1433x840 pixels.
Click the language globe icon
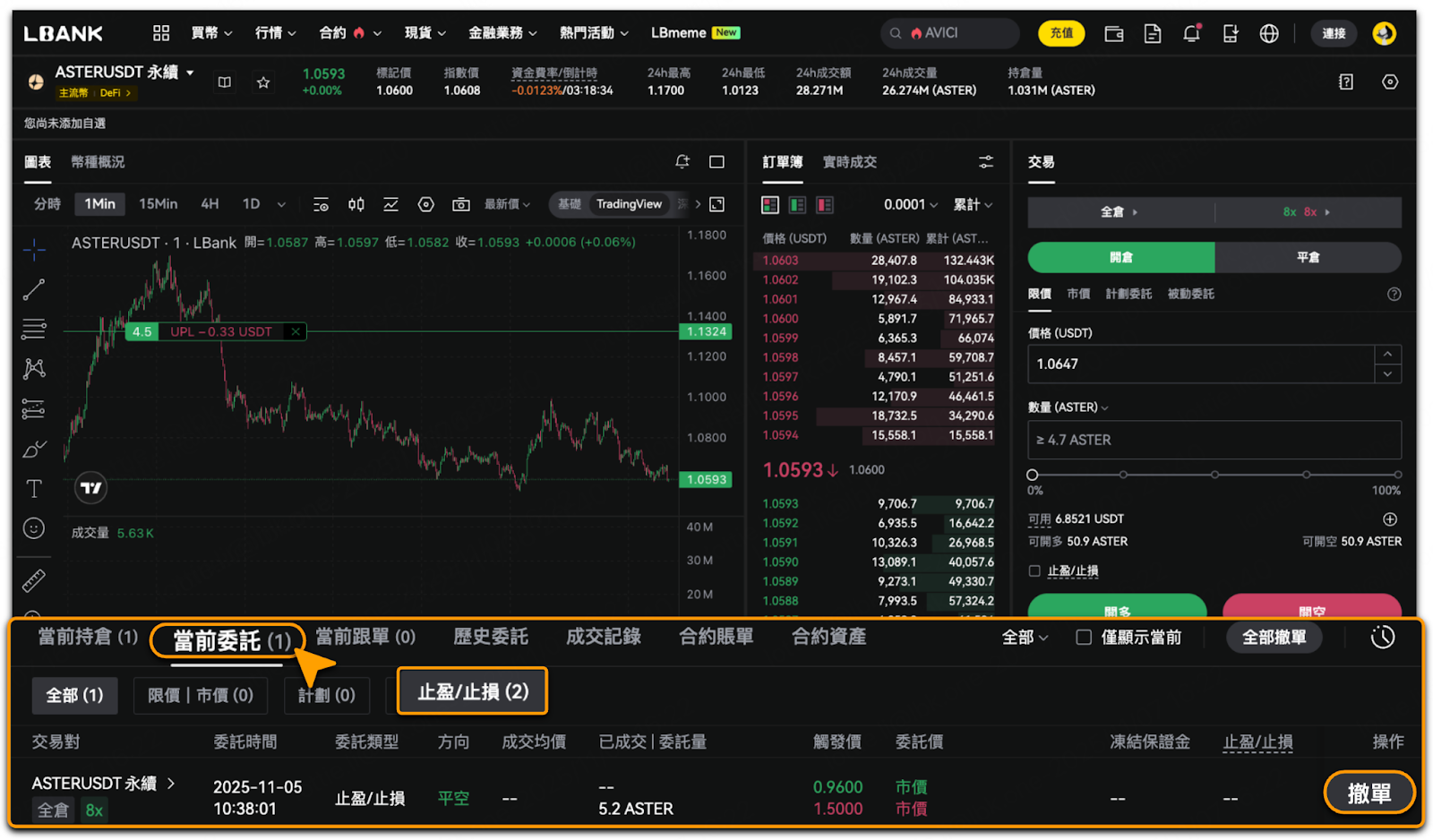(x=1269, y=33)
